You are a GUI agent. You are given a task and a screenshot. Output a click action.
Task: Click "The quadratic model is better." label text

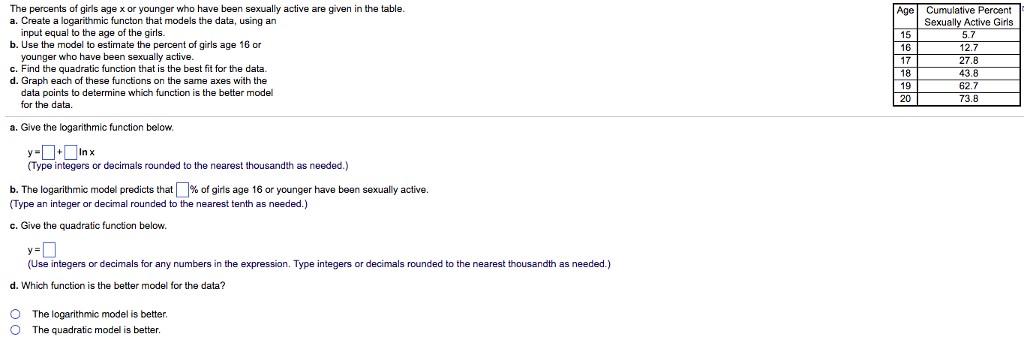click(x=97, y=330)
